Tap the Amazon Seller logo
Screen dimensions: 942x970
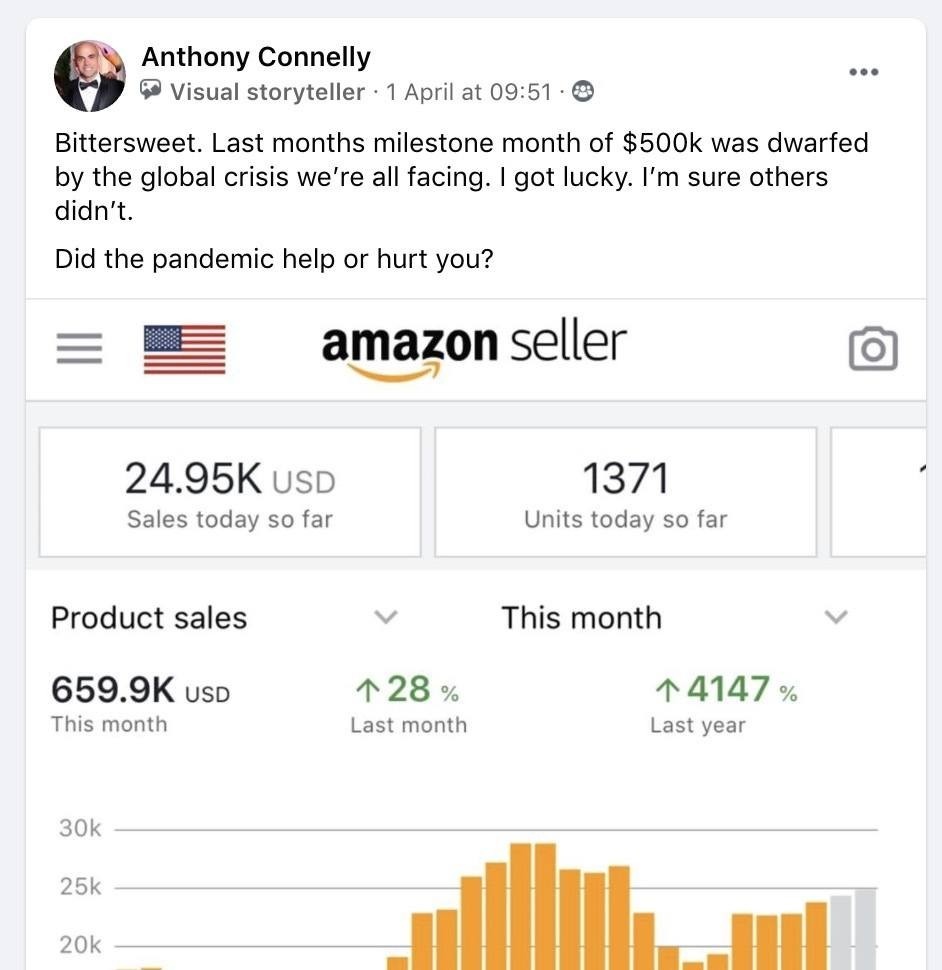(x=473, y=349)
